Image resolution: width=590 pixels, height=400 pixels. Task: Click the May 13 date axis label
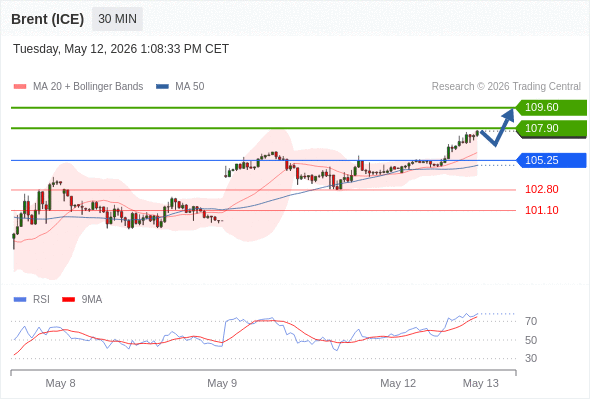[481, 383]
